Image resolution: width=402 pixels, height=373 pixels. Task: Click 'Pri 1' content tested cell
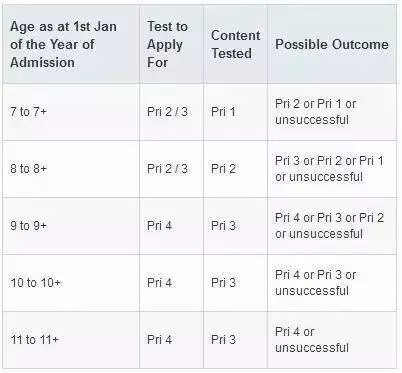pos(223,112)
